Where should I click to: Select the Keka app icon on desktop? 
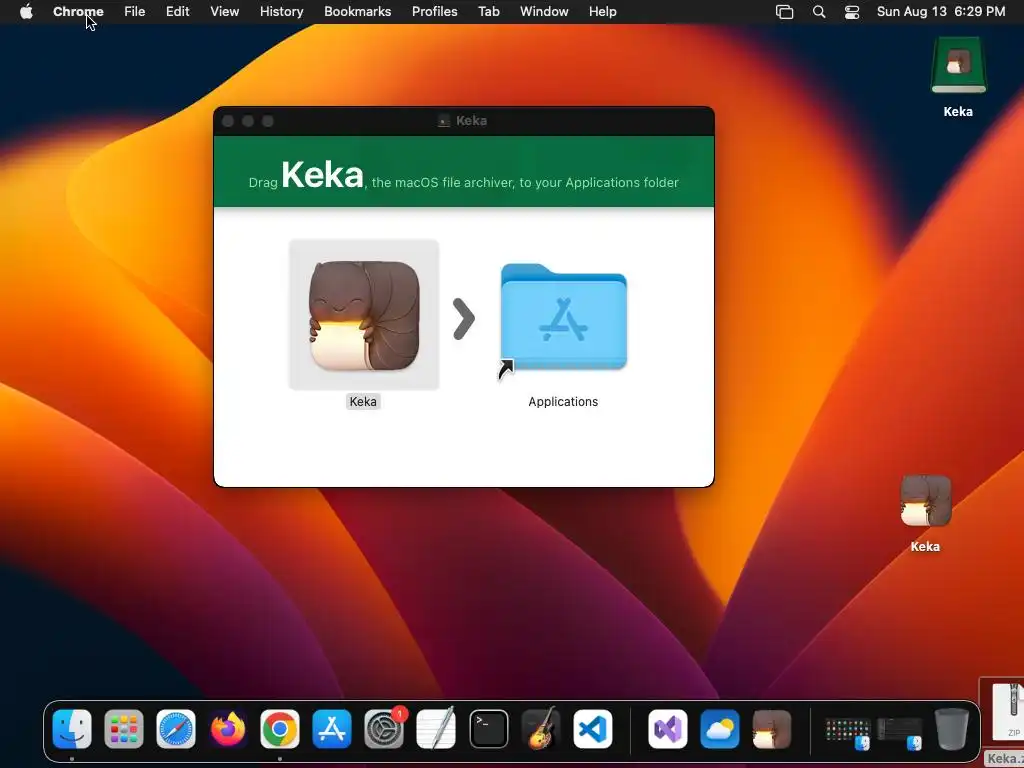(x=925, y=501)
